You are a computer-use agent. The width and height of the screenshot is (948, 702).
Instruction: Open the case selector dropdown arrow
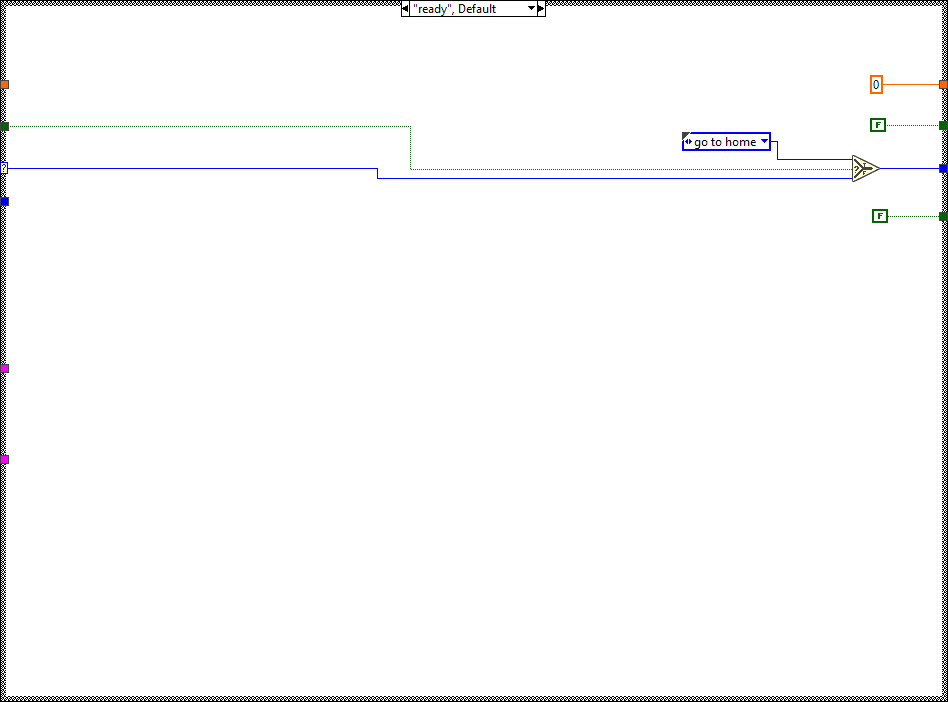531,9
